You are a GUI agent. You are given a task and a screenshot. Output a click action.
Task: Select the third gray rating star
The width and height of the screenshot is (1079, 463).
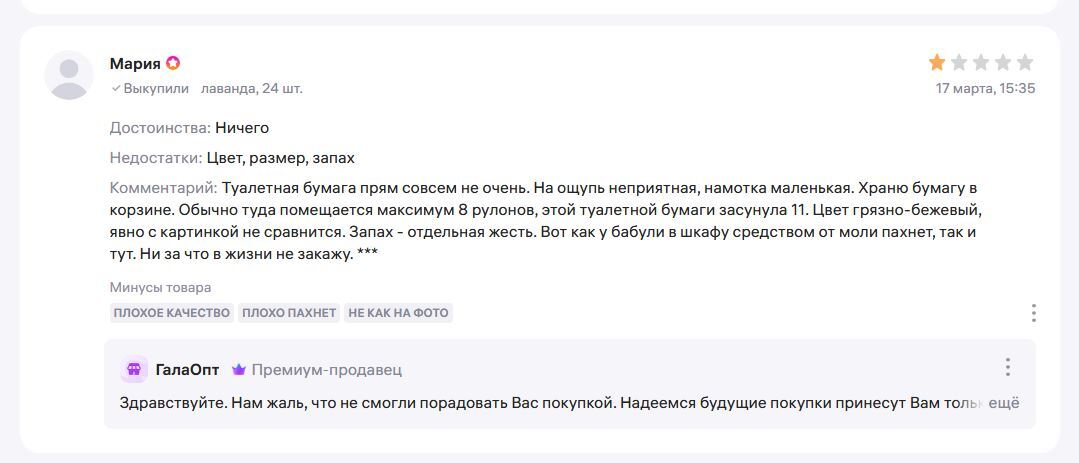[x=981, y=63]
